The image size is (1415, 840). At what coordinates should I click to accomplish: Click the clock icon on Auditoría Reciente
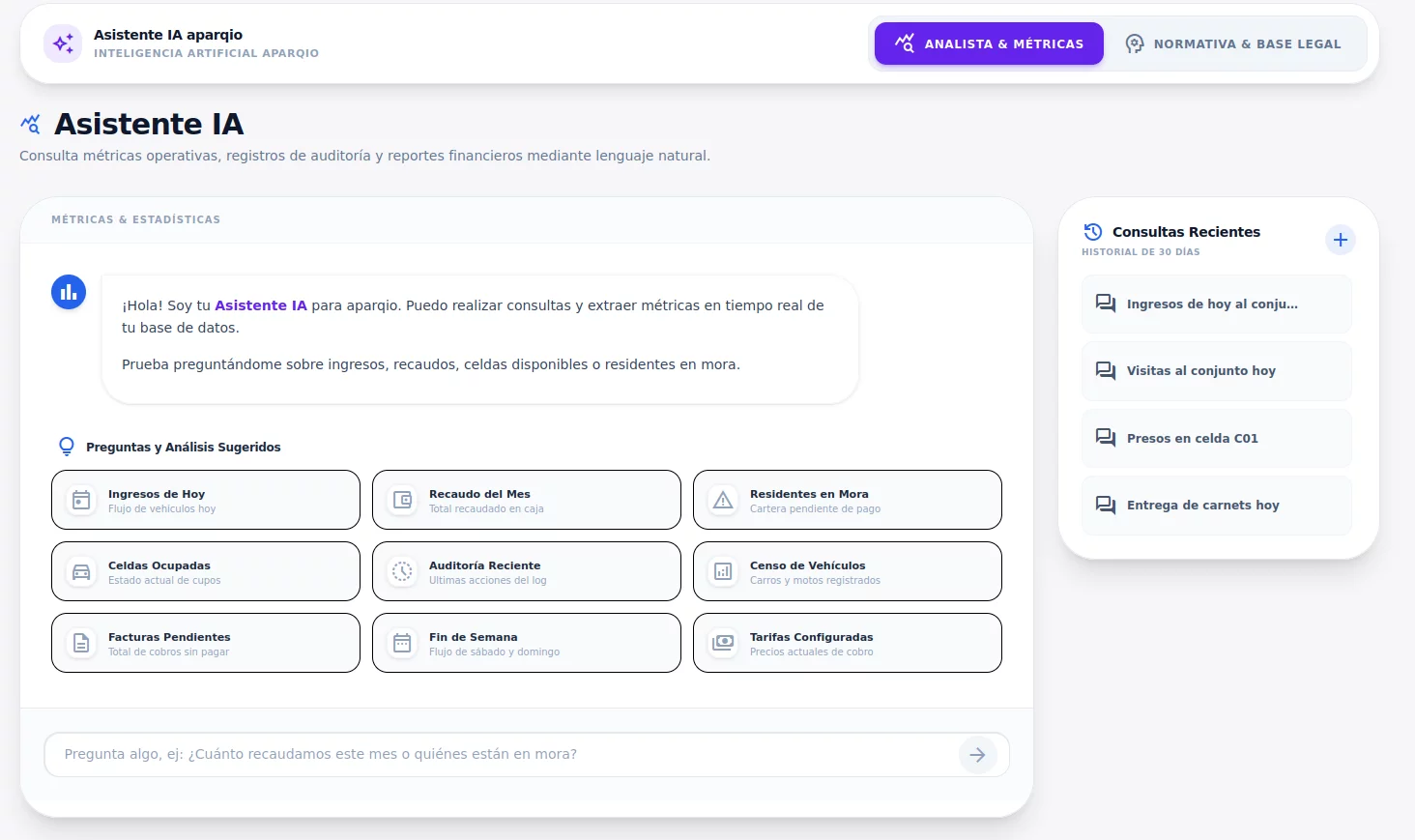pos(402,571)
